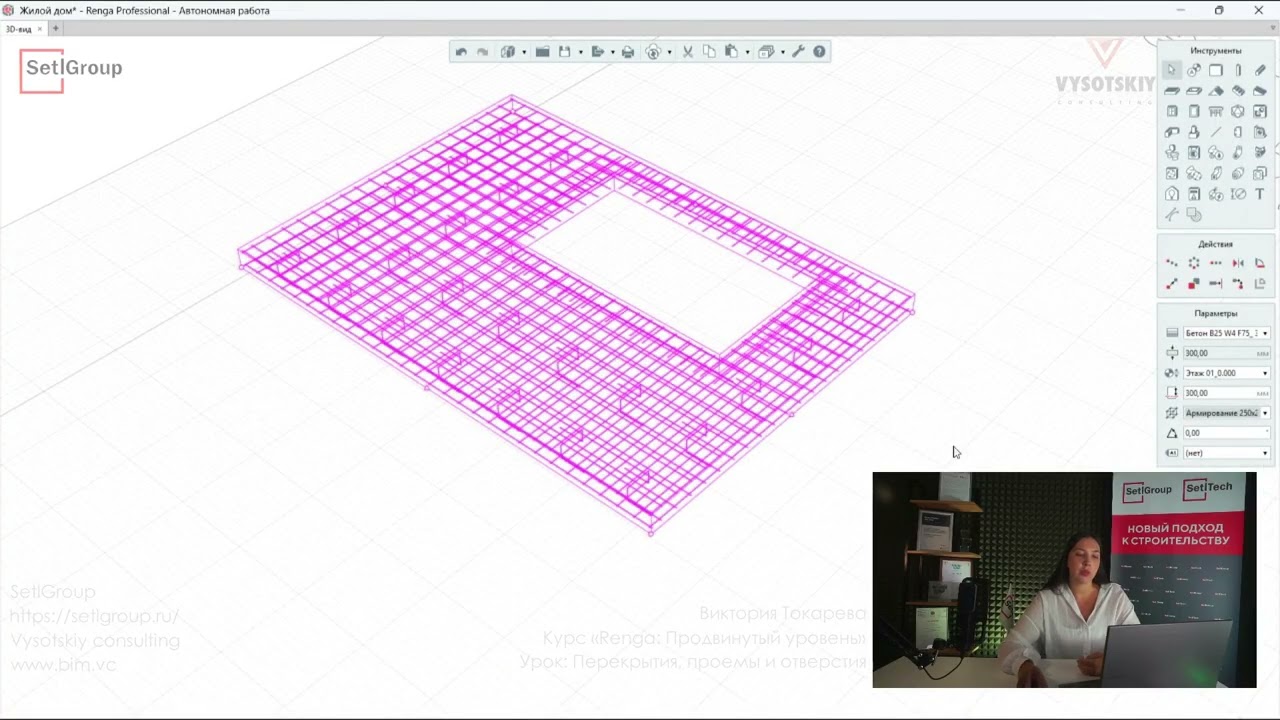Viewport: 1280px width, 720px height.
Task: Close the 3D-вид tab
Action: tap(40, 29)
